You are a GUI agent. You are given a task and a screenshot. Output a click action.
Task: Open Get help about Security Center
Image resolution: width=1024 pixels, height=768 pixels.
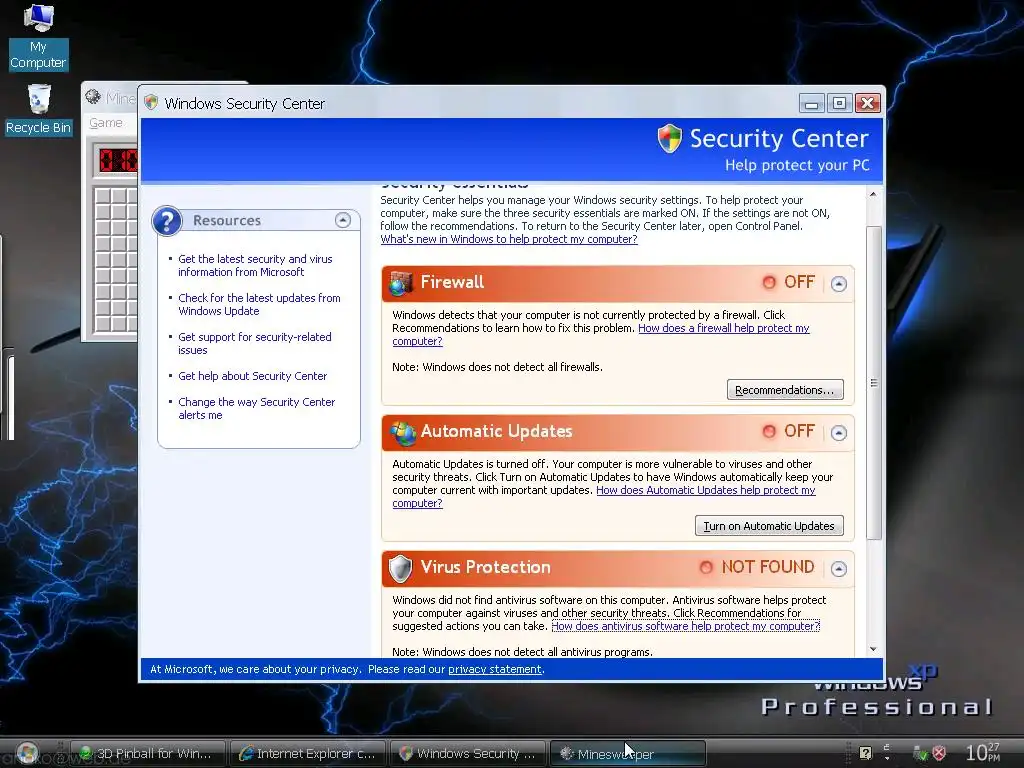coord(252,376)
